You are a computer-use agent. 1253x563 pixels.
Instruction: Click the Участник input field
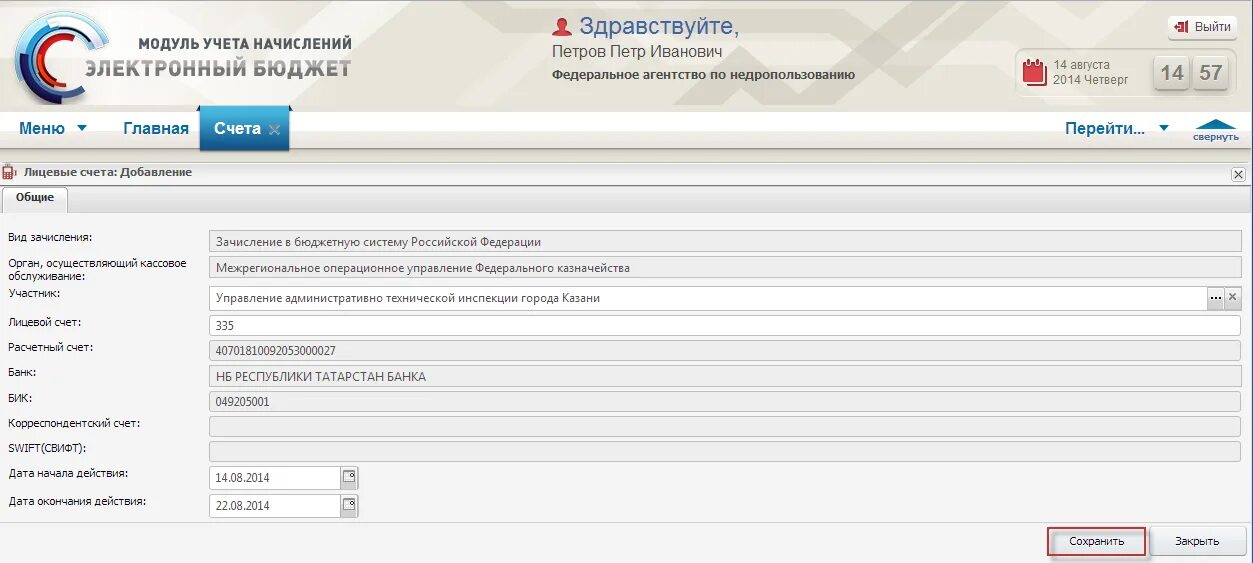[708, 298]
